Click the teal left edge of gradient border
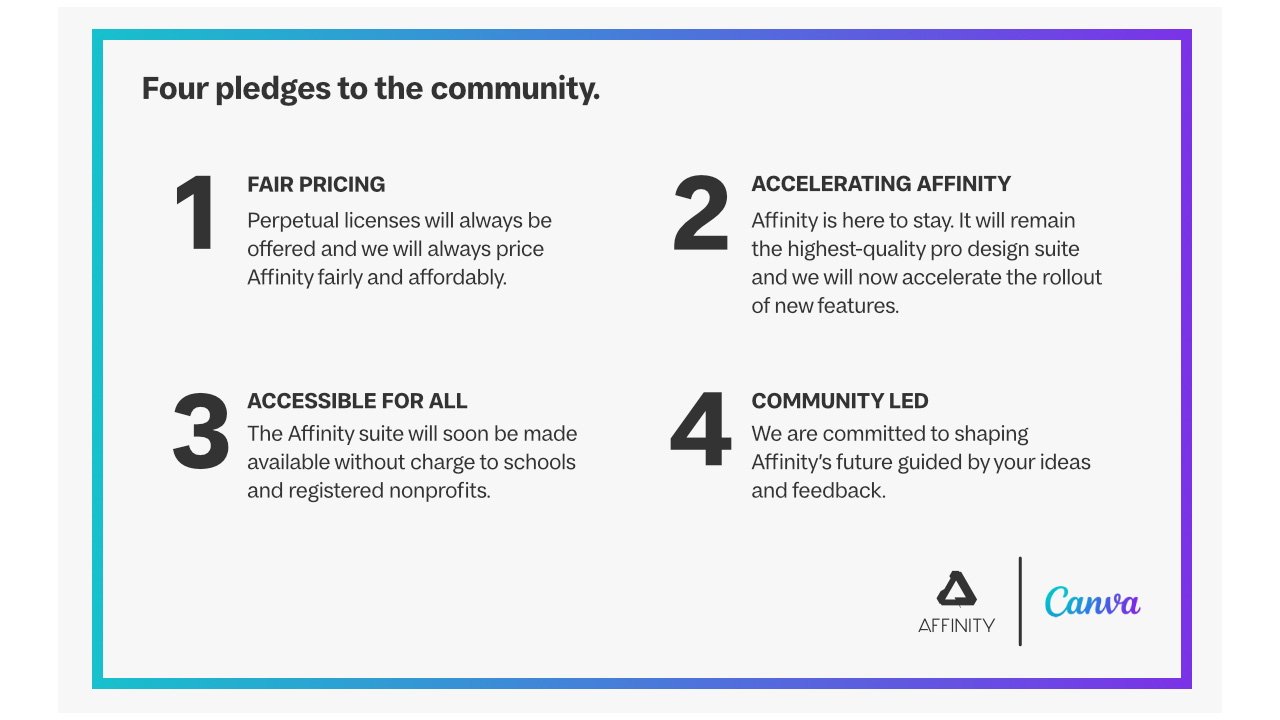 click(98, 360)
